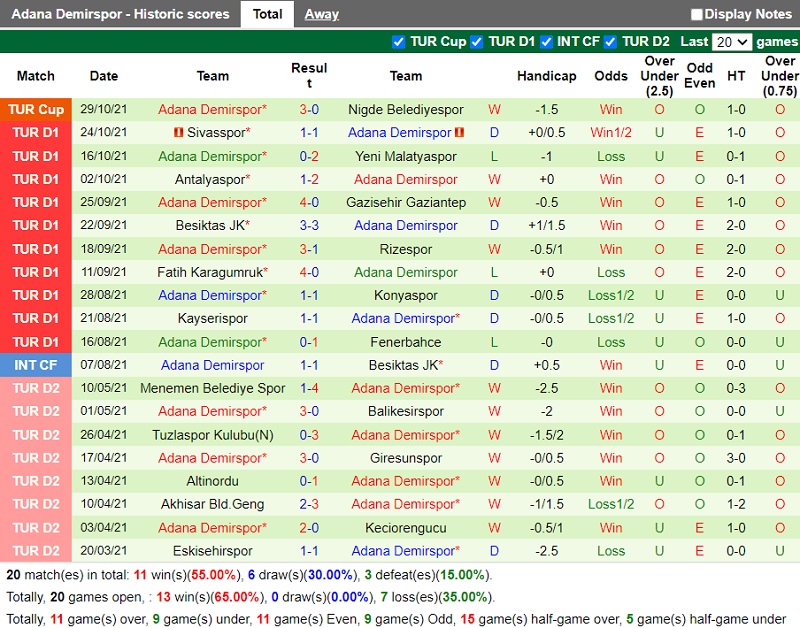
Task: Click the orange TUR Cup match label
Action: click(x=36, y=110)
